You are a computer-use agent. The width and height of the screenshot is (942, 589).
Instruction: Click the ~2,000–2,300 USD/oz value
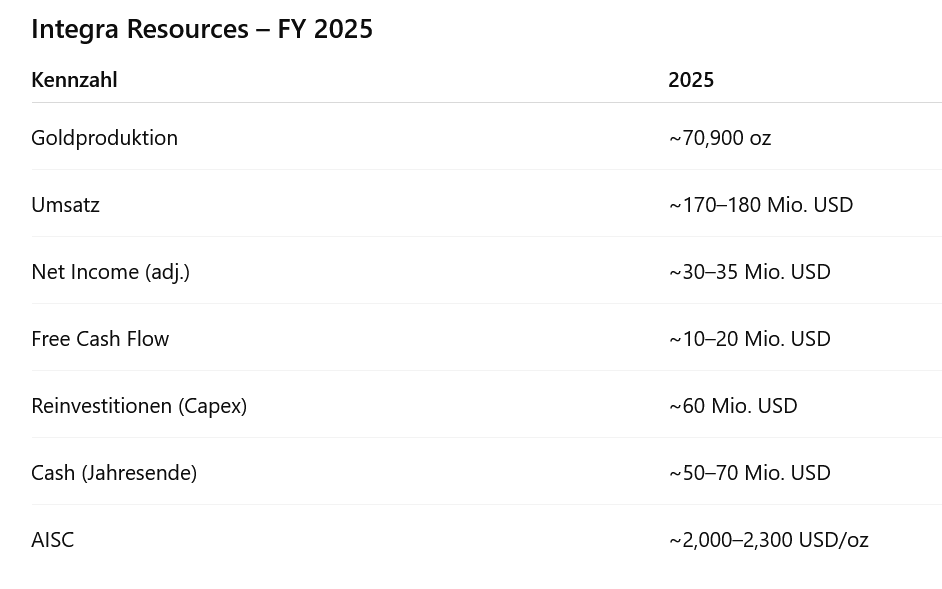[769, 540]
